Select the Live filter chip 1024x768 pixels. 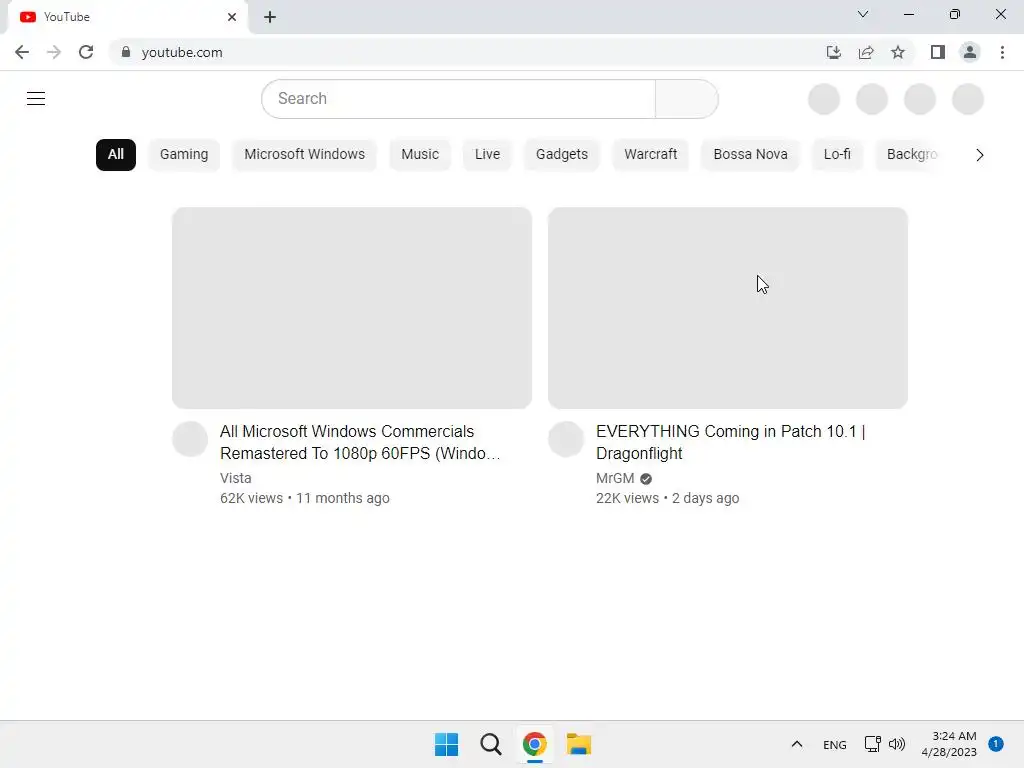click(x=487, y=155)
